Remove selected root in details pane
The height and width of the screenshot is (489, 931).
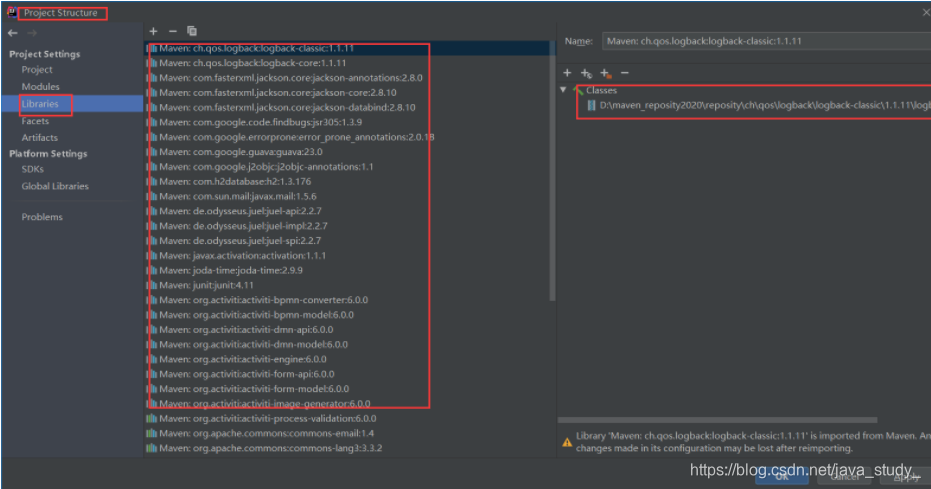tap(625, 73)
